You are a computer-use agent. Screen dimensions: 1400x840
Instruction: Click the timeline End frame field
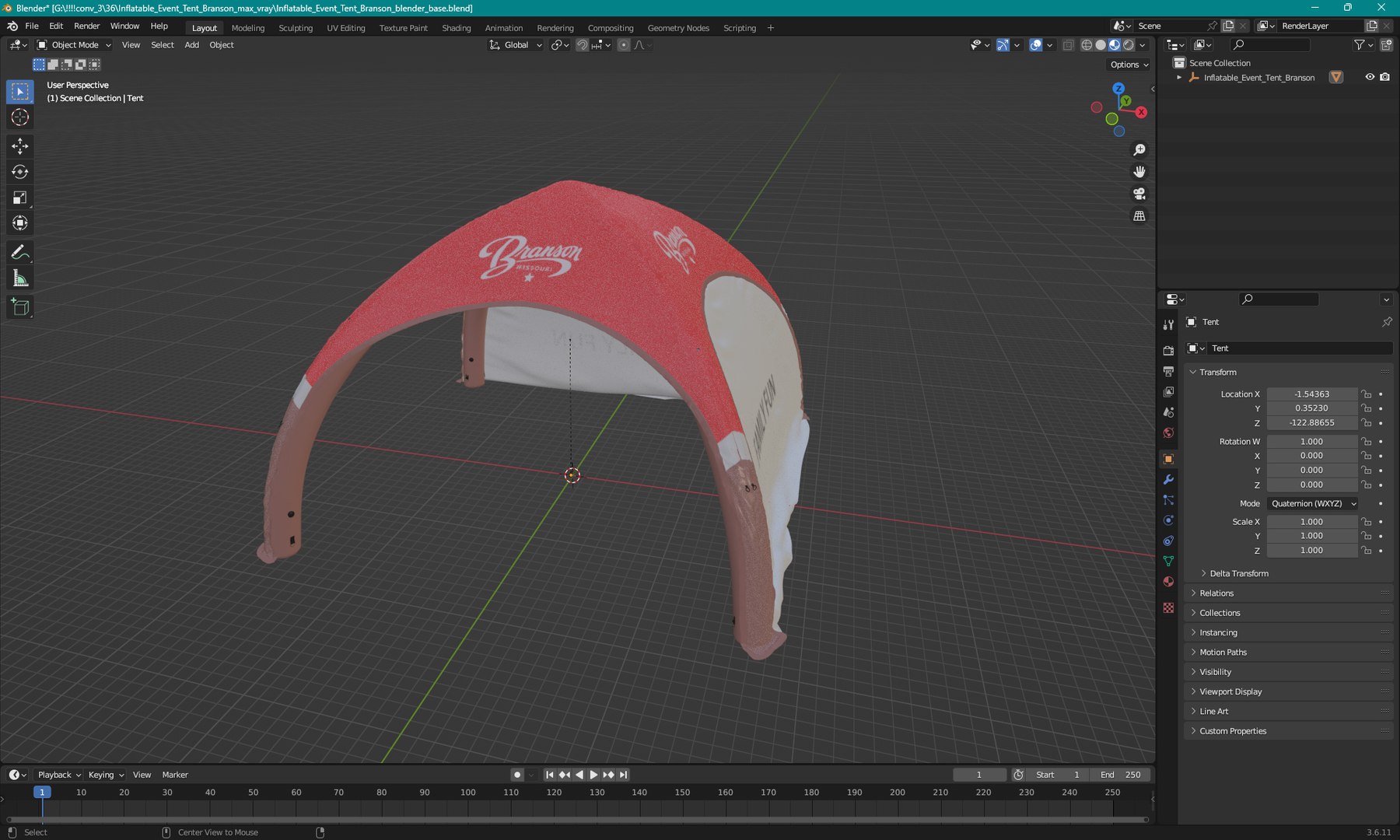tap(1121, 775)
